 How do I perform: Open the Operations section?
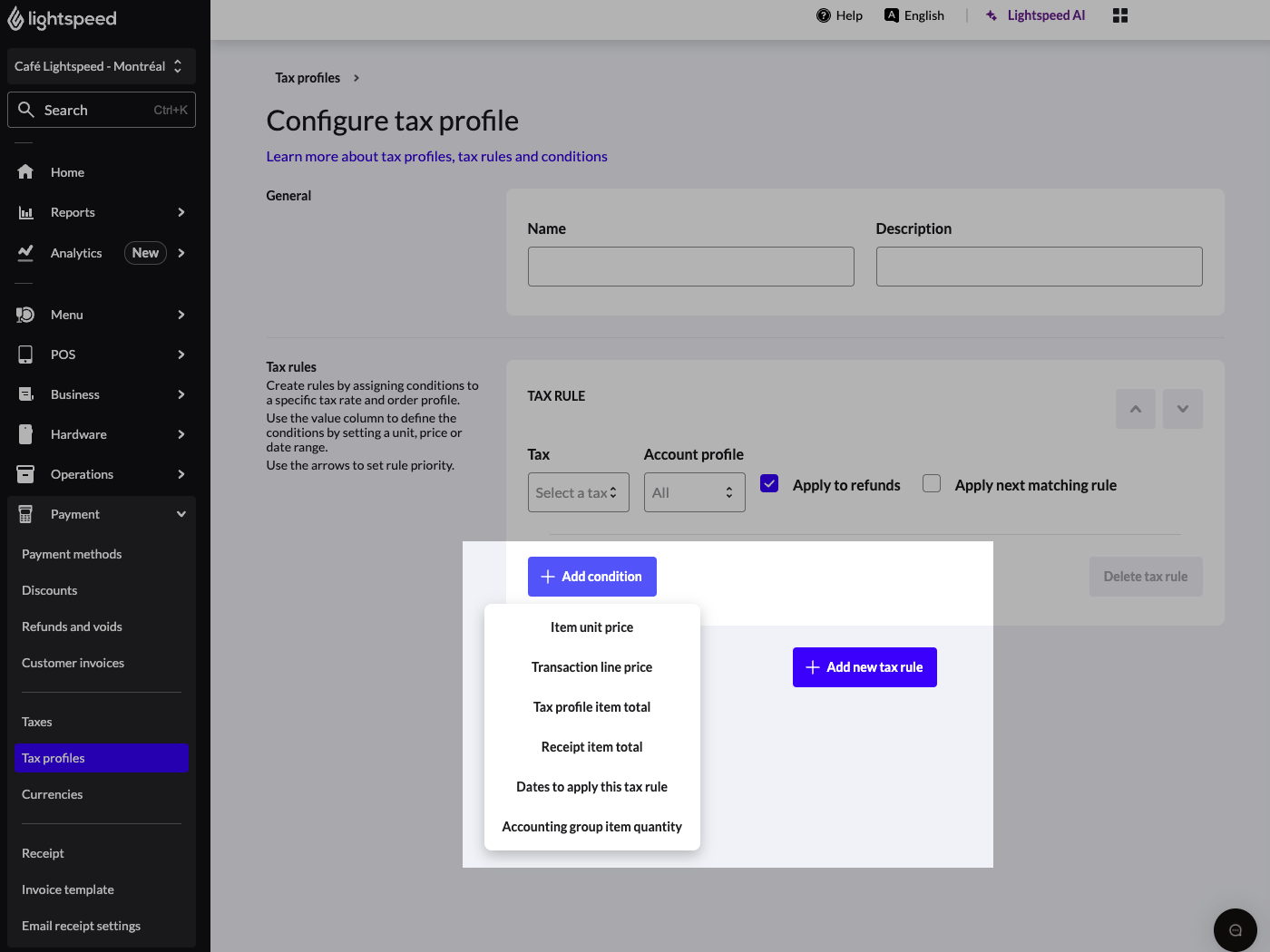pyautogui.click(x=82, y=474)
